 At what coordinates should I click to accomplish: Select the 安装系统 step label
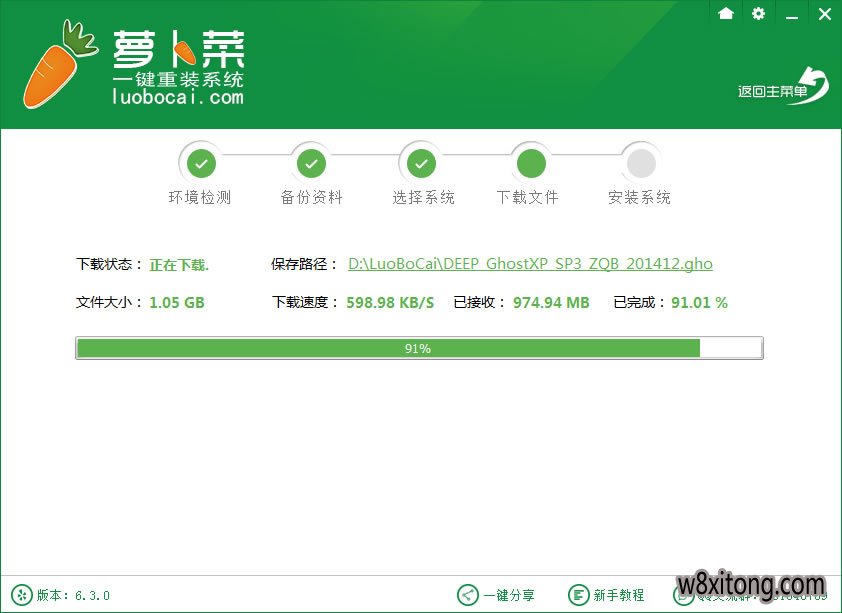(x=638, y=197)
